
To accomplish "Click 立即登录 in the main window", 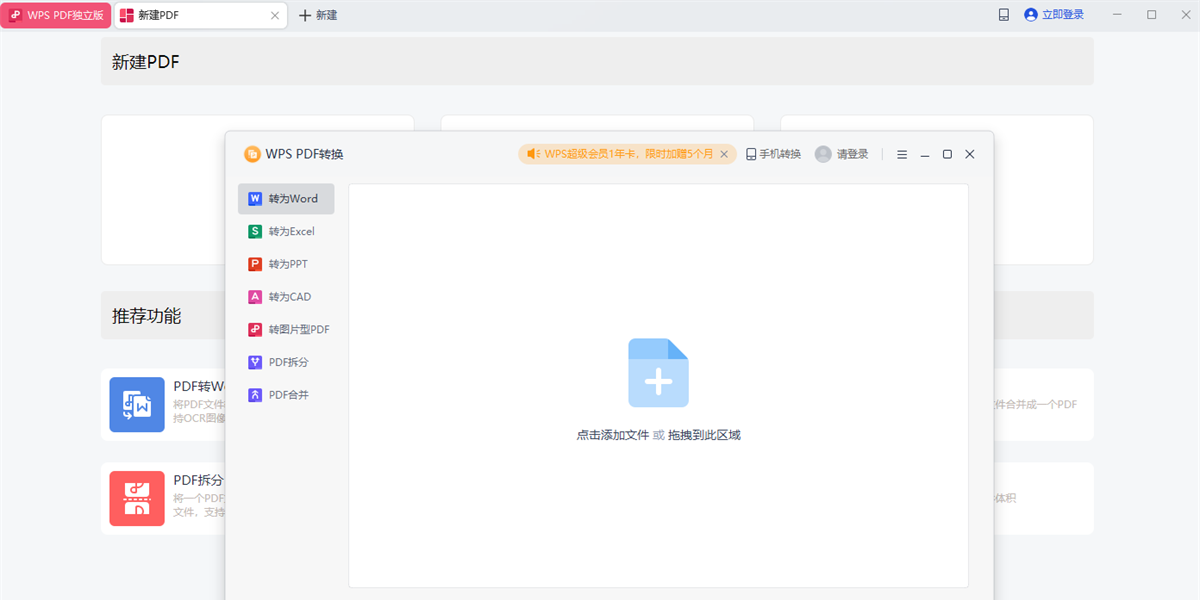I will [x=1054, y=15].
